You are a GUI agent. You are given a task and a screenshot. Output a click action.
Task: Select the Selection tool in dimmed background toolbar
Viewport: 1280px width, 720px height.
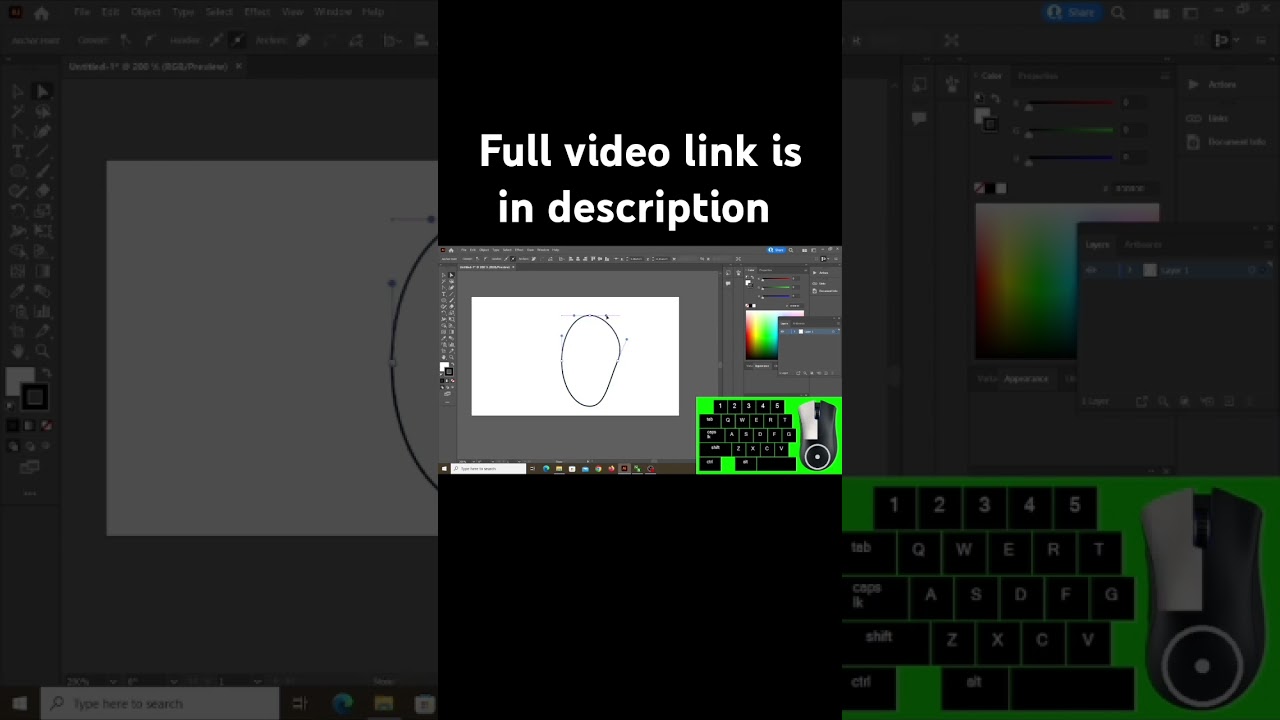[x=18, y=91]
